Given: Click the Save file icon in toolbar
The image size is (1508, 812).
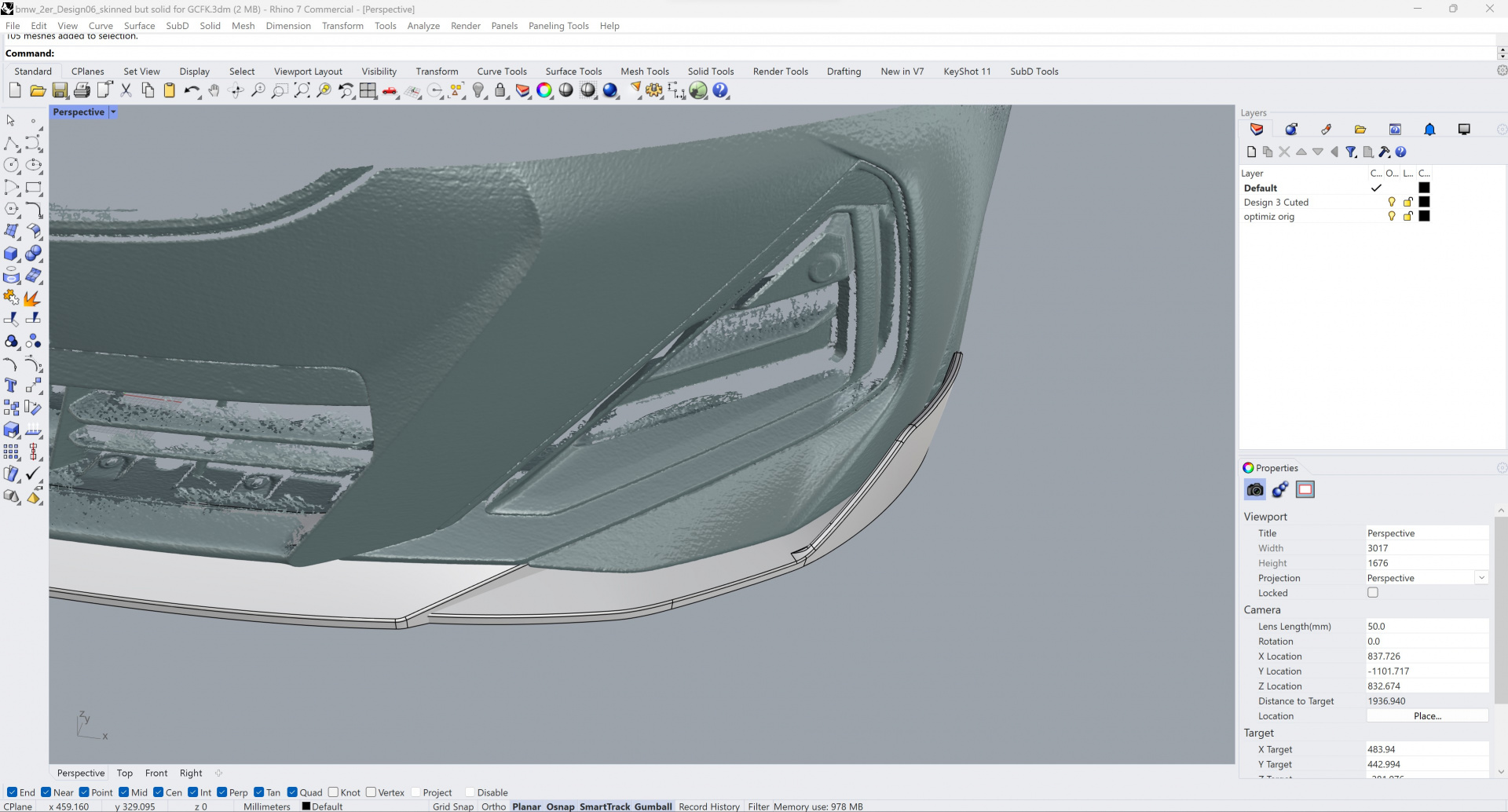Looking at the screenshot, I should click(x=60, y=91).
